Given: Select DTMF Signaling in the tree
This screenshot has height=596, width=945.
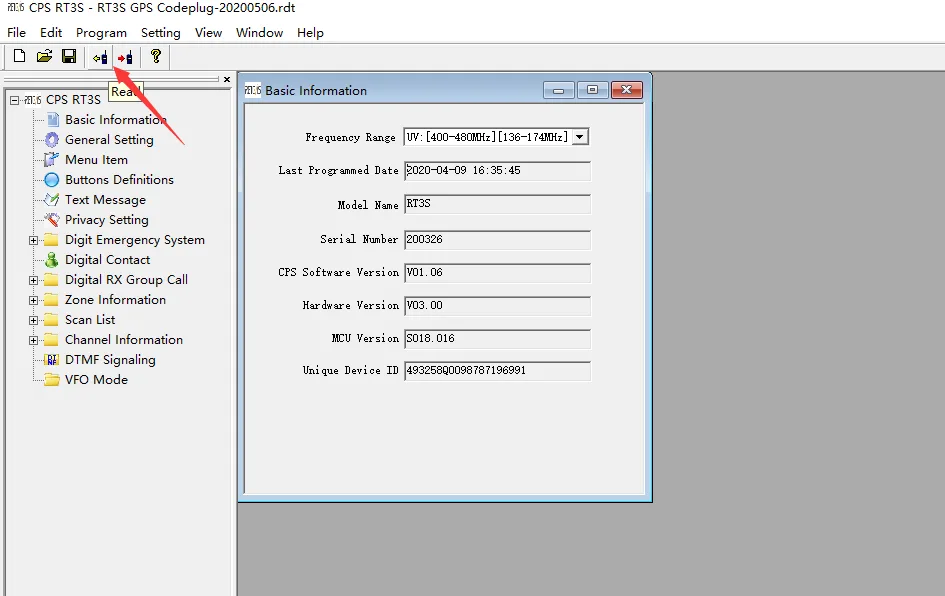Looking at the screenshot, I should pyautogui.click(x=110, y=360).
